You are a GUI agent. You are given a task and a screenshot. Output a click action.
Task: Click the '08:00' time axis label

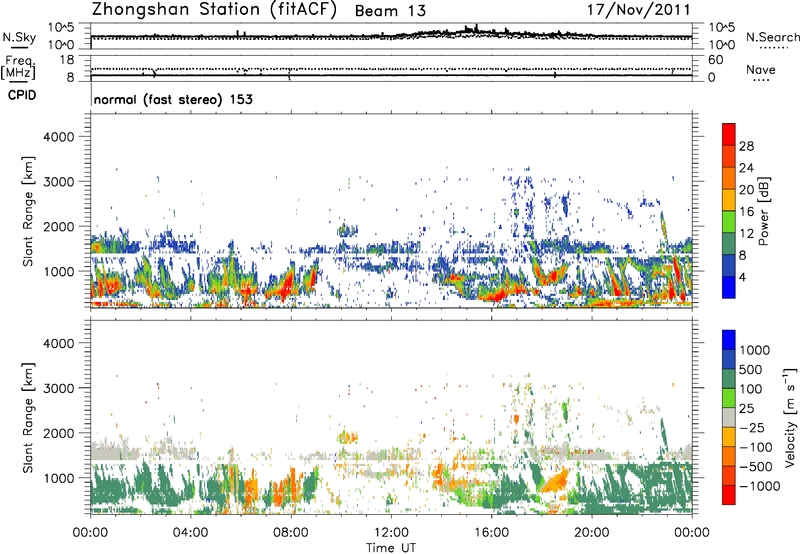[x=291, y=533]
